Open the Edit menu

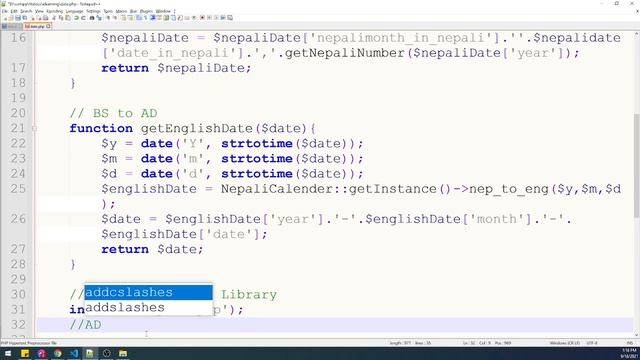pos(14,11)
